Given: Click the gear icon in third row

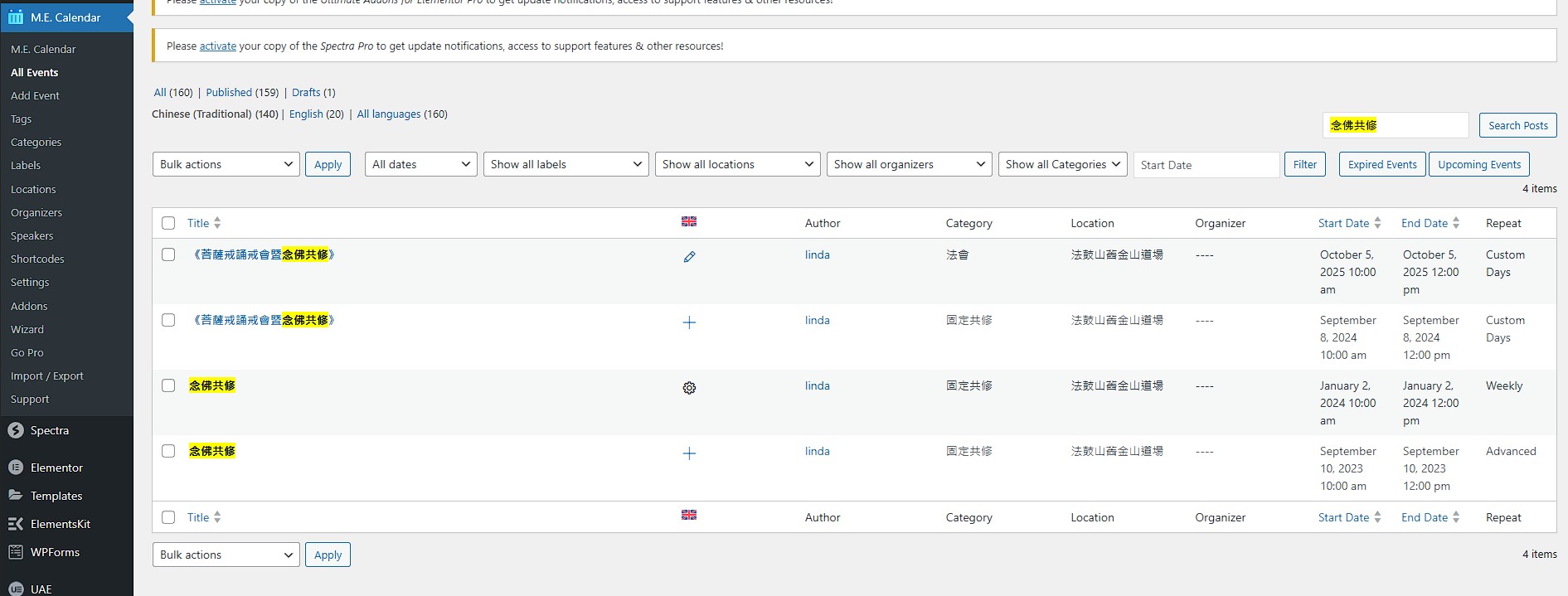Looking at the screenshot, I should tap(689, 388).
